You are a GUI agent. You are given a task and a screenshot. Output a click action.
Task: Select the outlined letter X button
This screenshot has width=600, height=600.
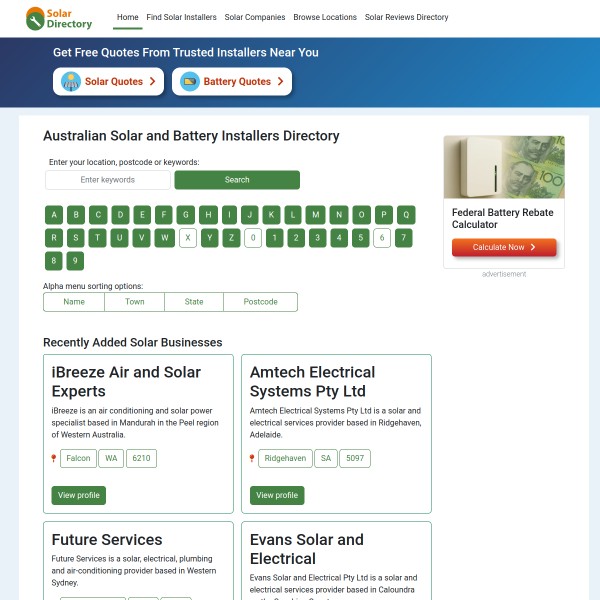pyautogui.click(x=188, y=238)
